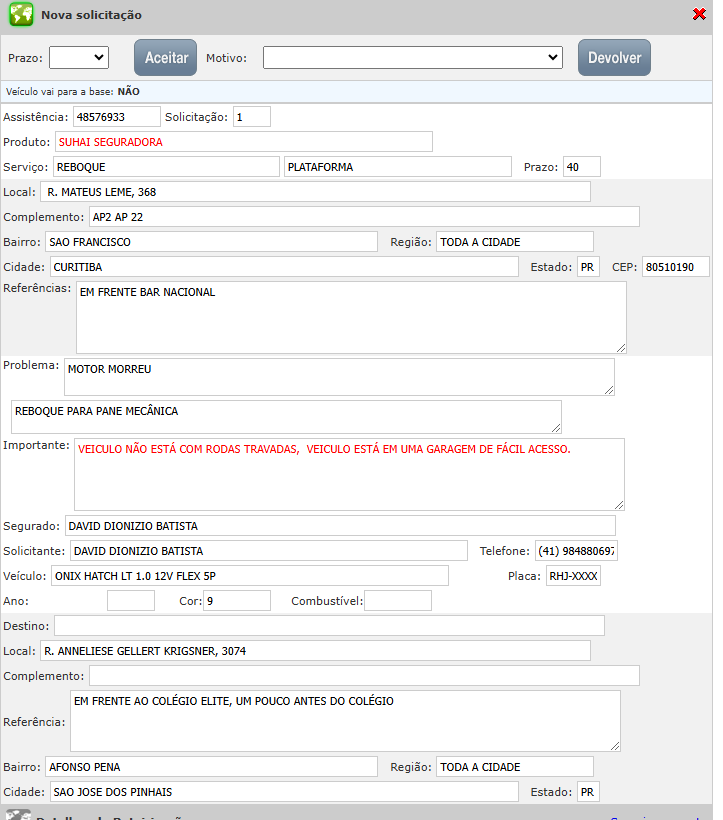Click the Estado field beside SAO JOSE DOS PINHAIS
Viewport: 723px width, 820px height.
click(x=588, y=792)
